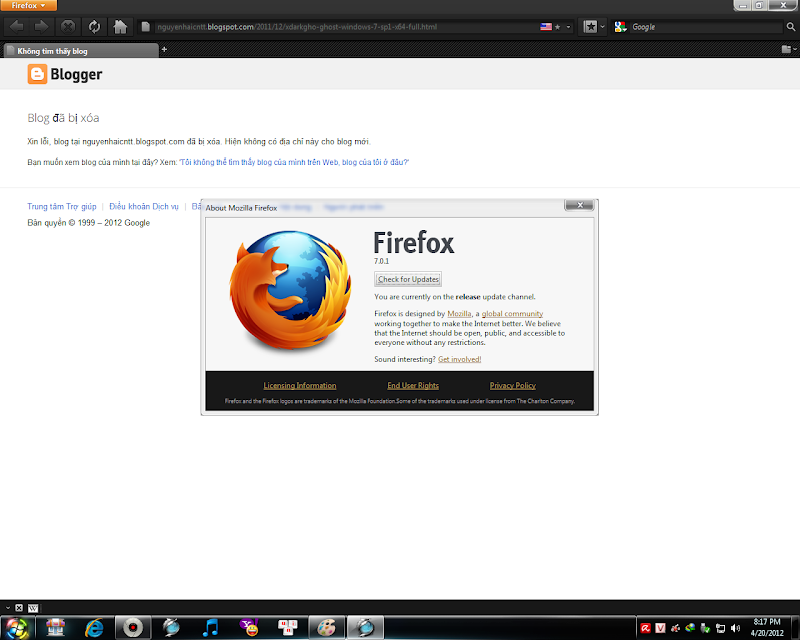800x640 pixels.
Task: Follow the Get involved! link
Action: pyautogui.click(x=459, y=359)
